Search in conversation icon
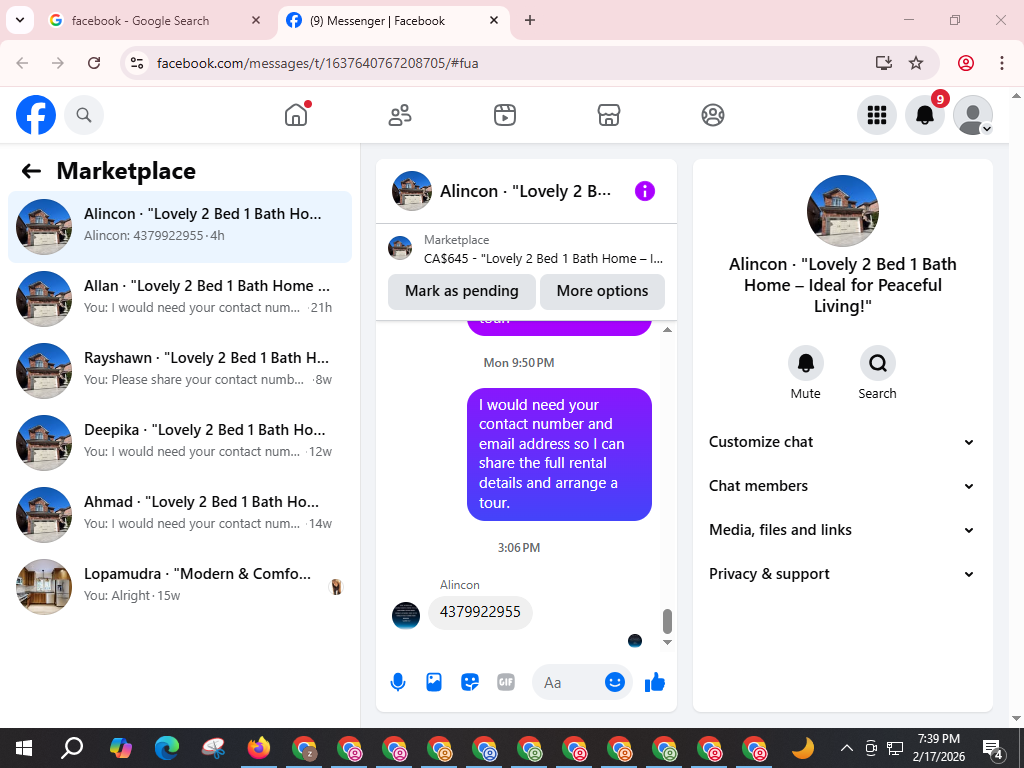The width and height of the screenshot is (1024, 768). [x=877, y=363]
